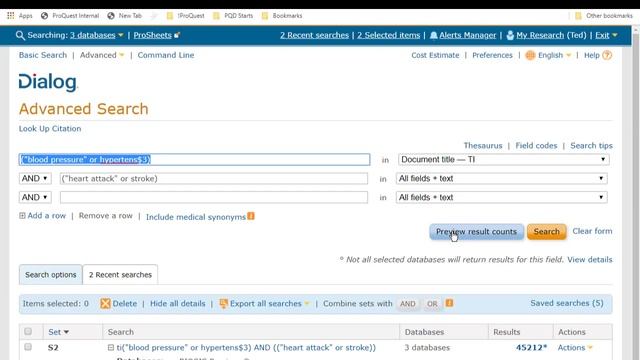Click the ProSheets external link icon
640x360 pixels.
click(x=177, y=36)
